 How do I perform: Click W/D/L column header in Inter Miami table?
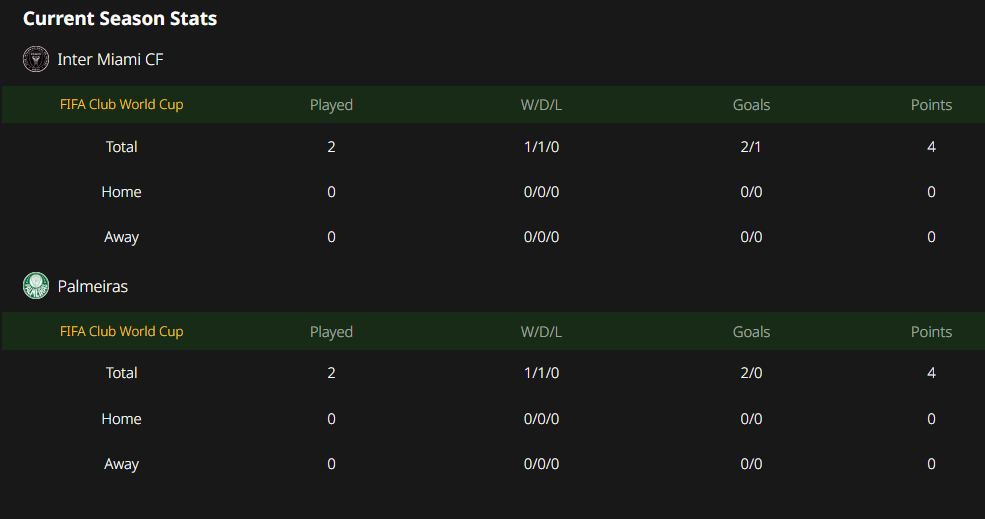click(x=541, y=105)
